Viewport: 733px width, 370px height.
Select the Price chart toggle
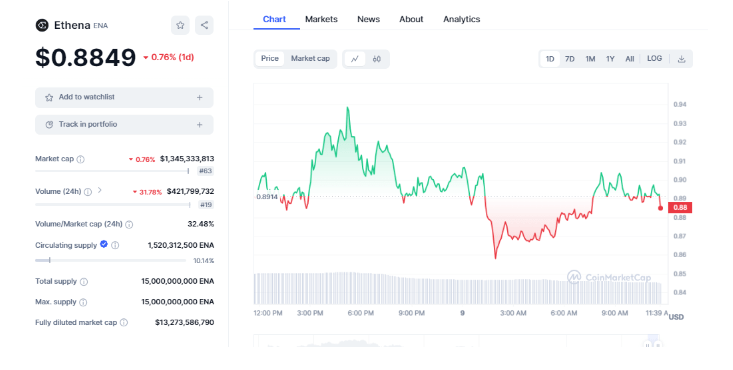(x=270, y=58)
